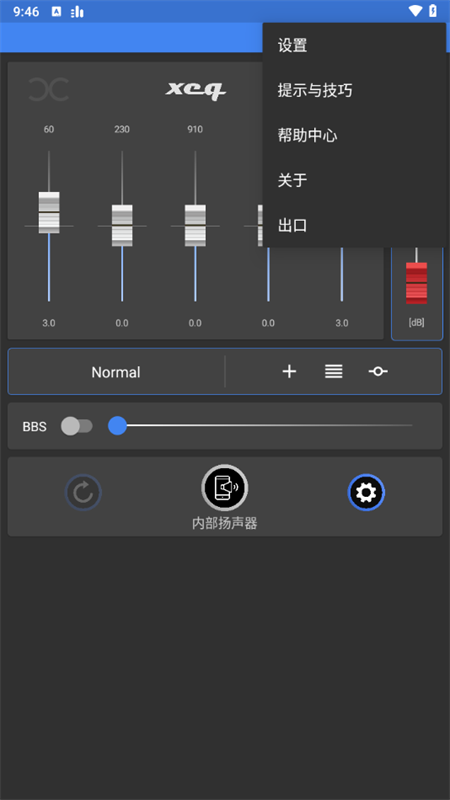This screenshot has width=450, height=800.
Task: Click the reset circular arrow icon
Action: pos(83,492)
